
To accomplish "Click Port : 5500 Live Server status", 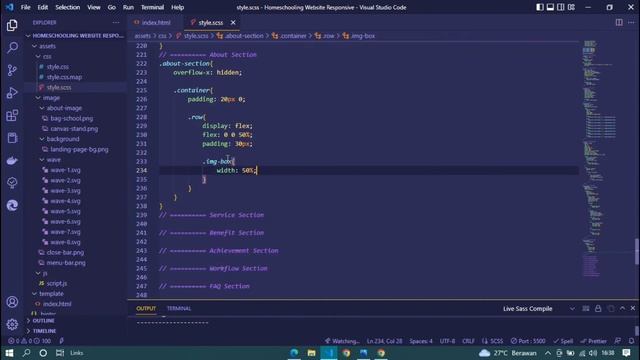I will 528,341.
